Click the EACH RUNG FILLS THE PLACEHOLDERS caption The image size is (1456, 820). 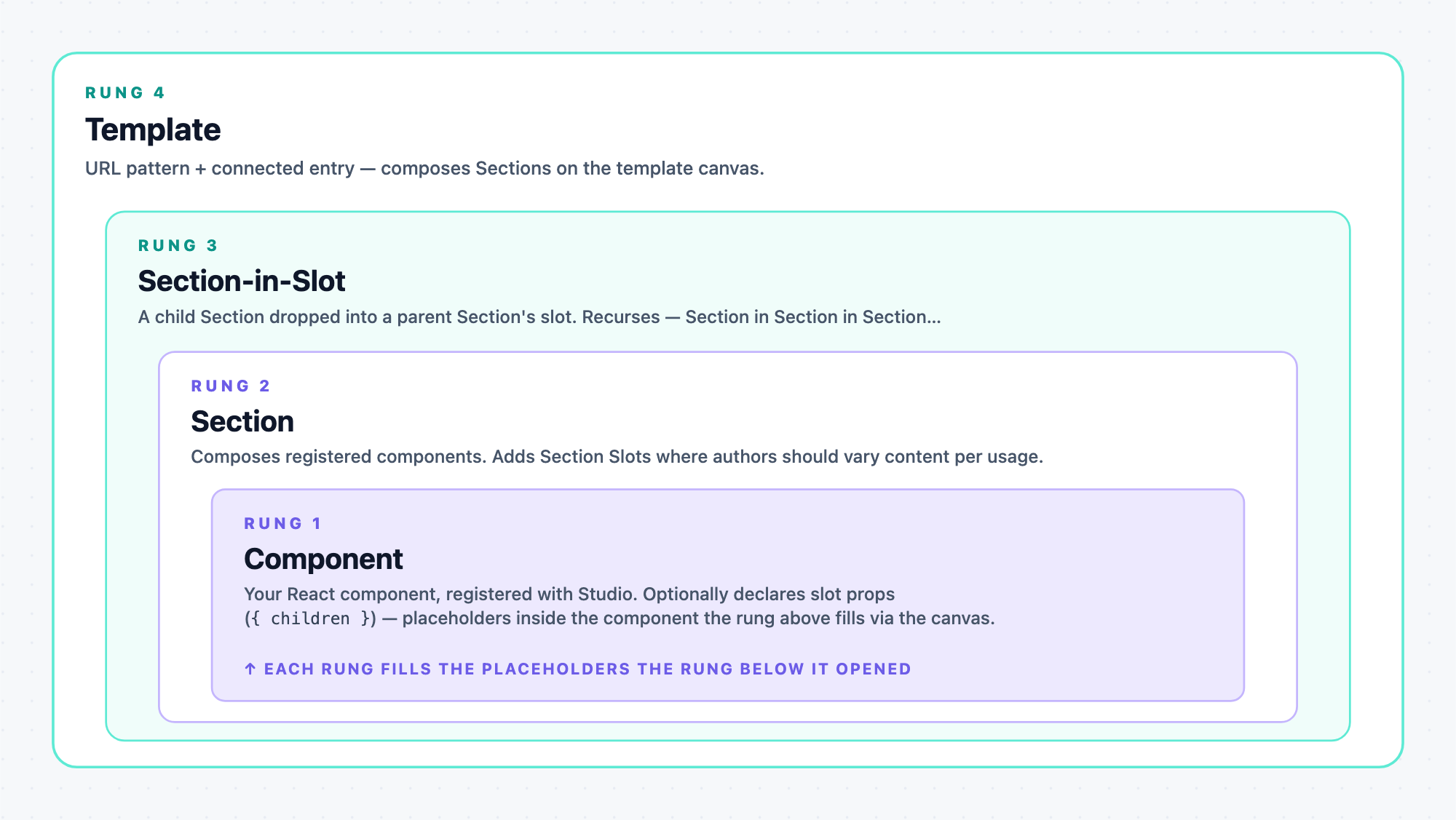coord(577,669)
